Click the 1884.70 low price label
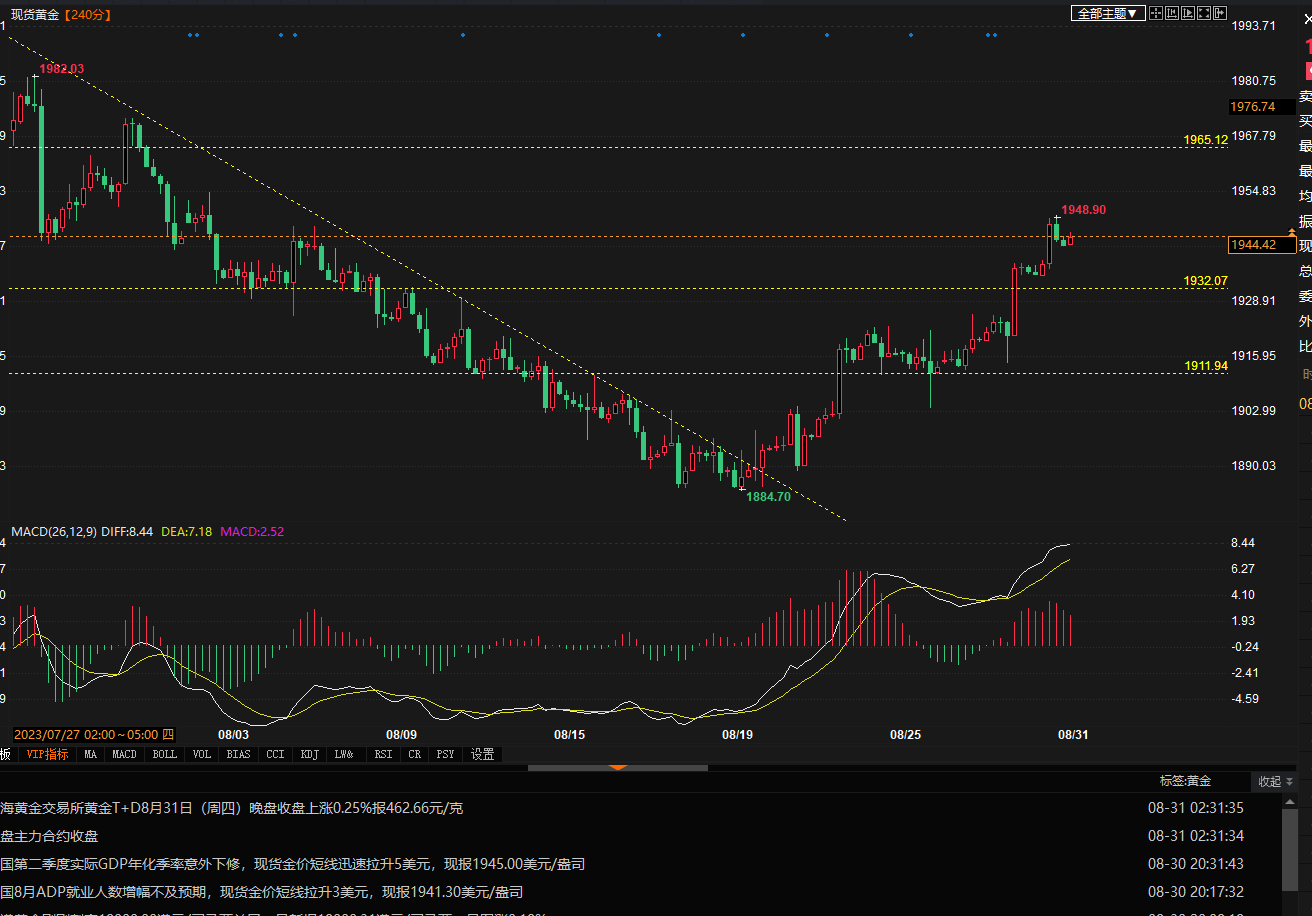 click(x=768, y=496)
